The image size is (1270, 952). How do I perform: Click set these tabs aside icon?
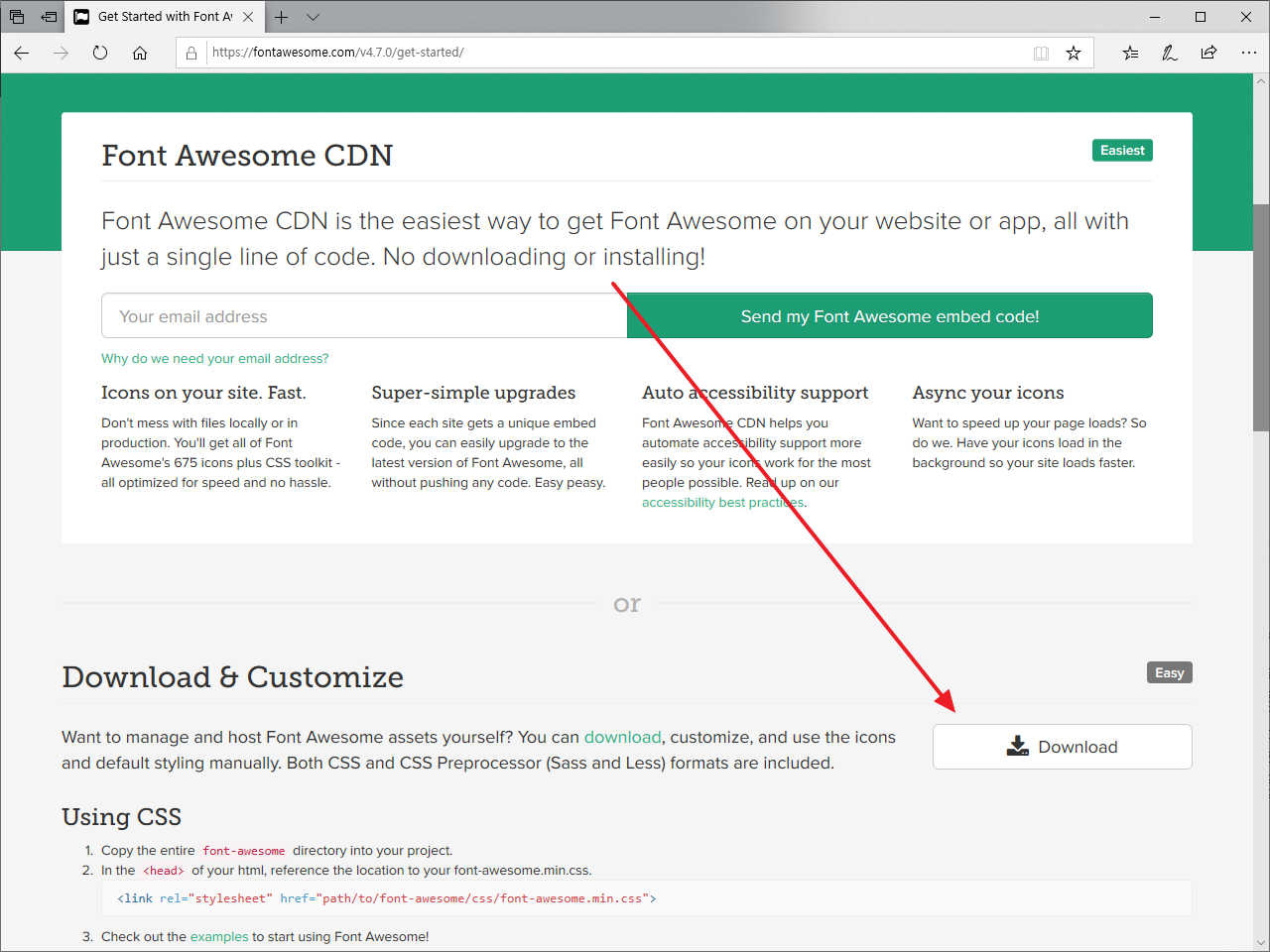pyautogui.click(x=49, y=17)
